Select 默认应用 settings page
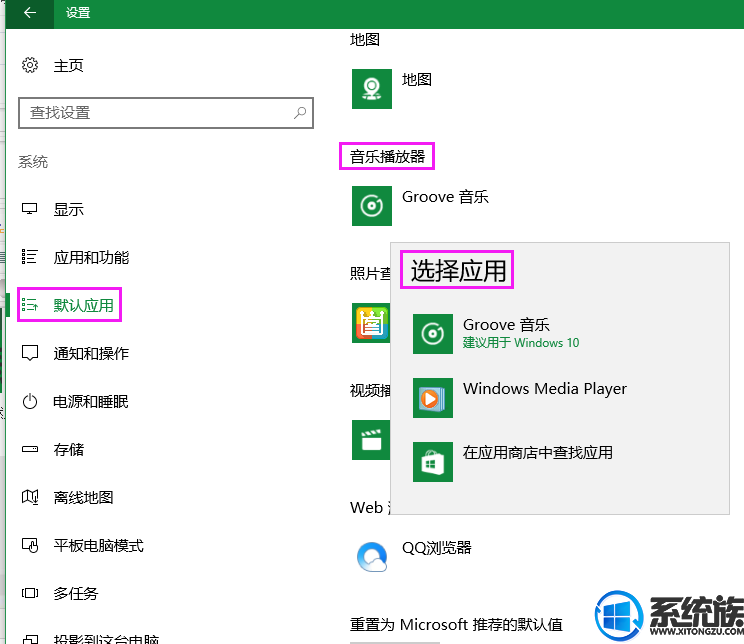 click(84, 305)
